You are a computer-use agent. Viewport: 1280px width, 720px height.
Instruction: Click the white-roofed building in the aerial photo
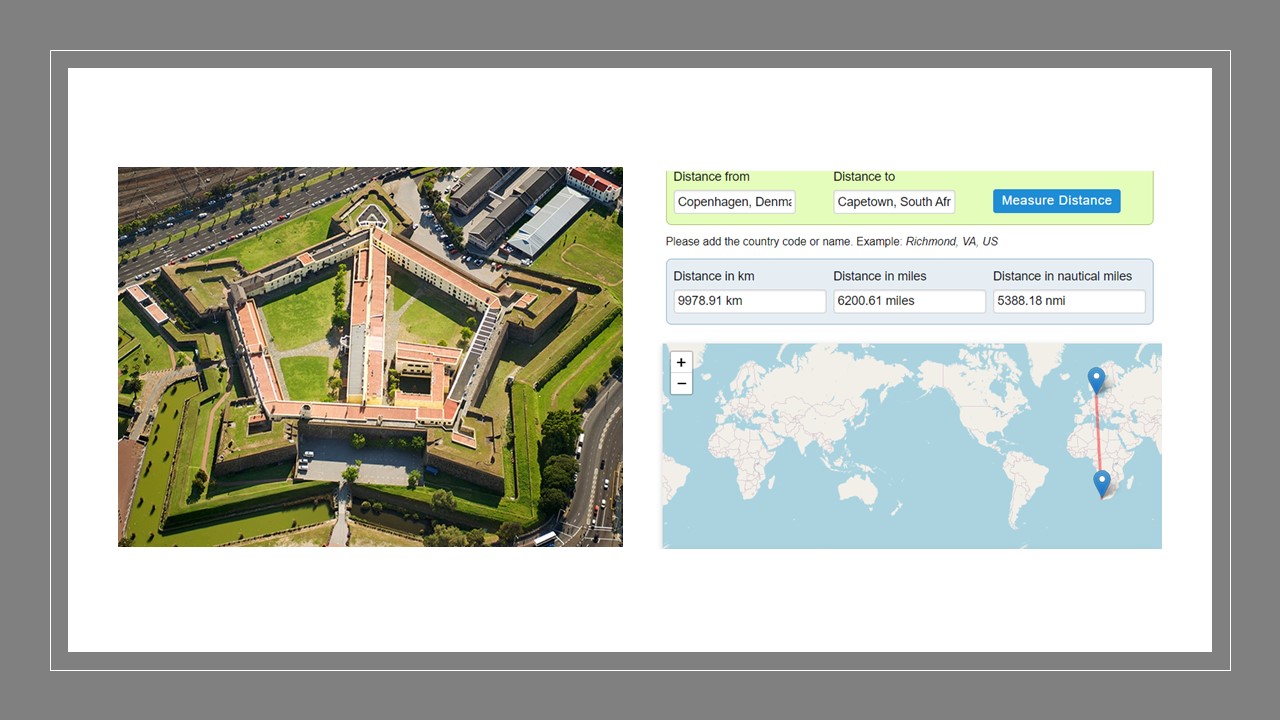point(549,221)
